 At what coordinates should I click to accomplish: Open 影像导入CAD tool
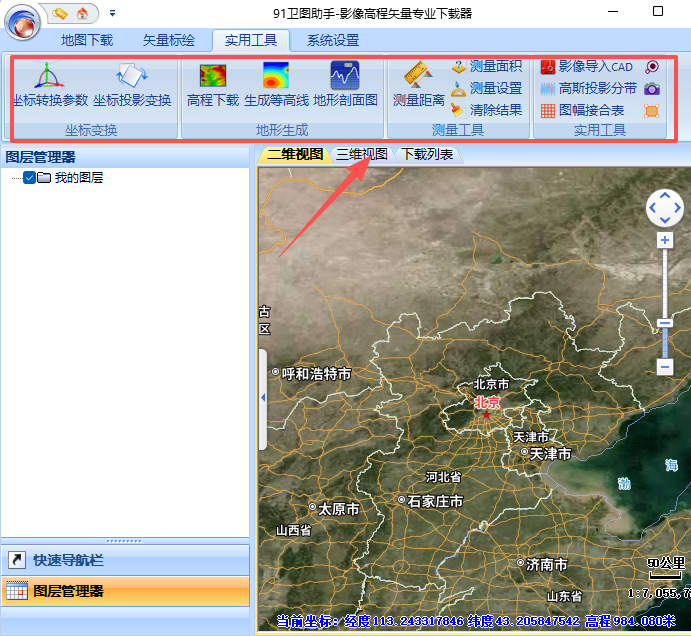587,67
